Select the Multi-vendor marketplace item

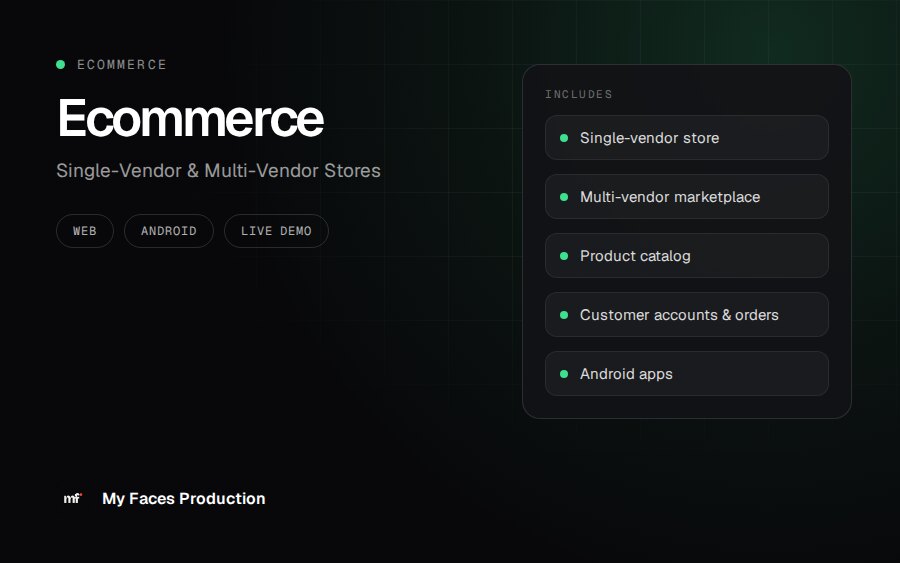pos(686,197)
